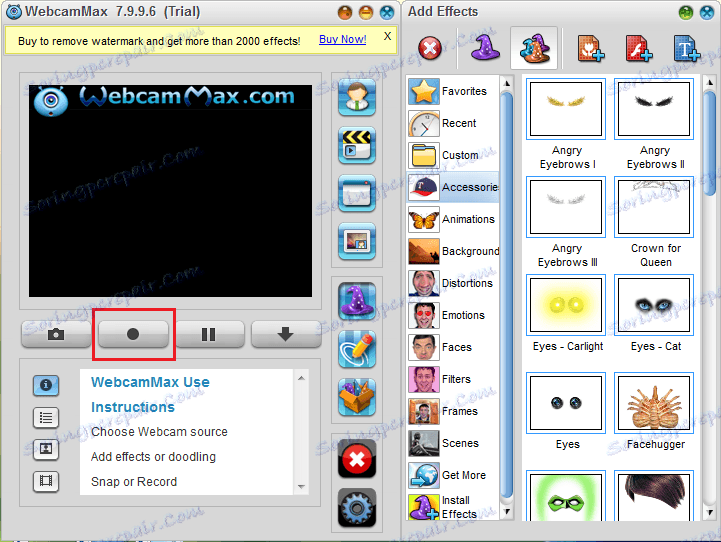The height and width of the screenshot is (542, 721).
Task: Apply the Angry Eyebrows II effect
Action: [x=654, y=109]
